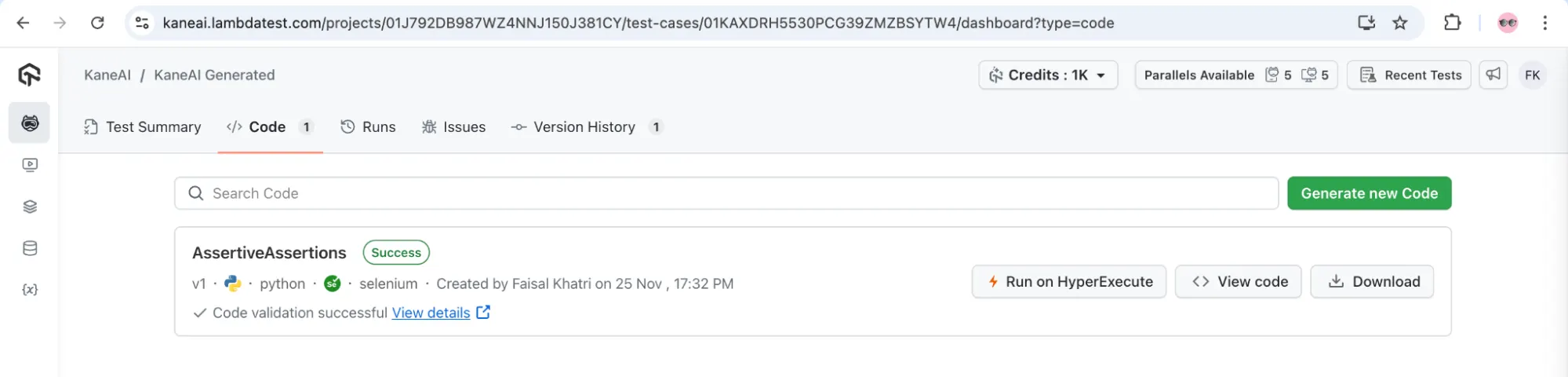Image resolution: width=1568 pixels, height=377 pixels.
Task: Expand the Credits : 1K dropdown
Action: (x=1047, y=75)
